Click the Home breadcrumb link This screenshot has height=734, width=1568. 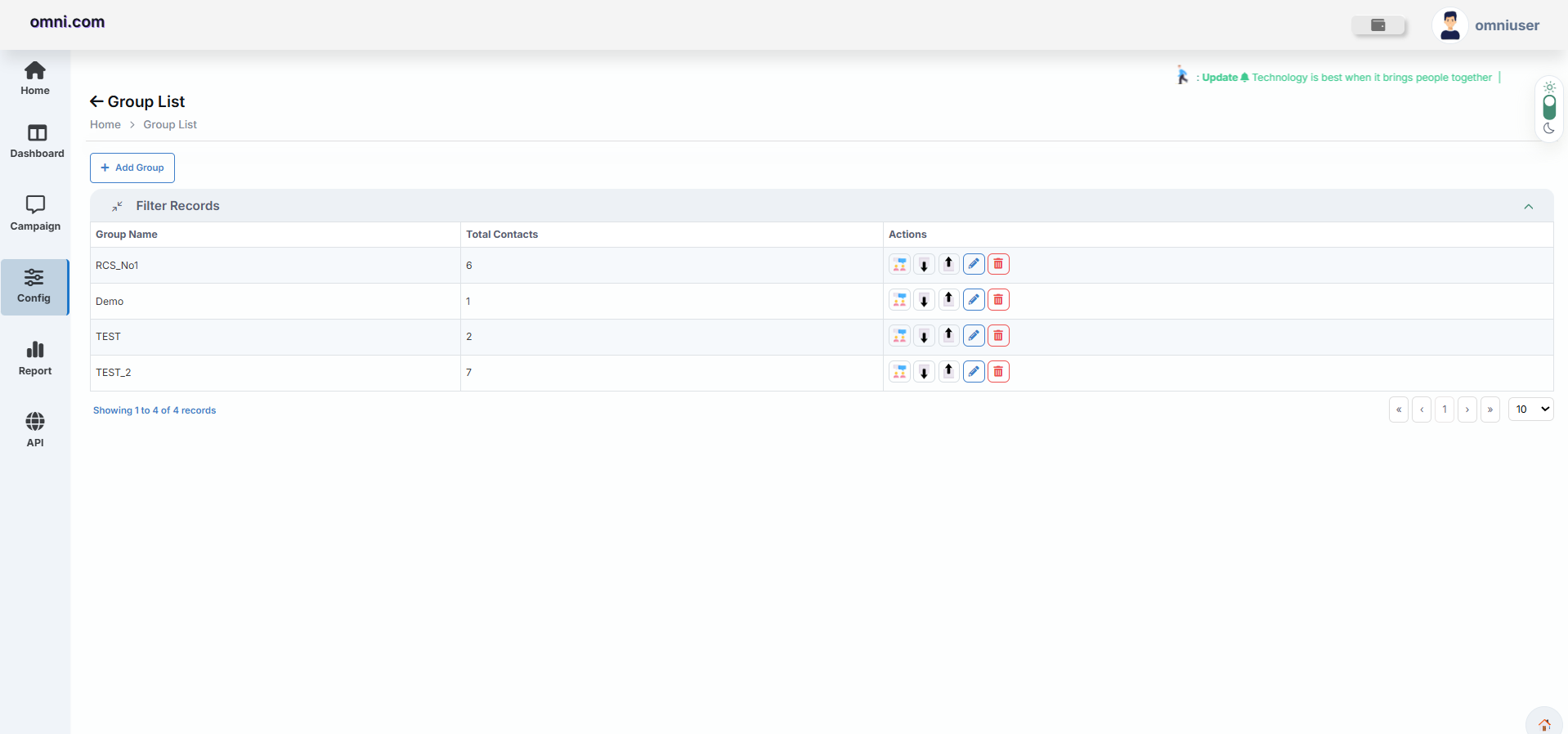tap(105, 124)
